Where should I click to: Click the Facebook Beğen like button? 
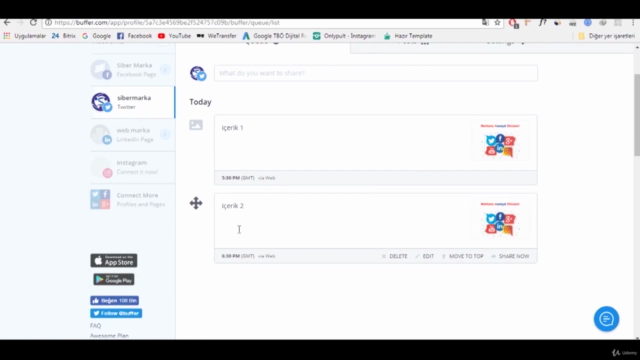pos(114,300)
